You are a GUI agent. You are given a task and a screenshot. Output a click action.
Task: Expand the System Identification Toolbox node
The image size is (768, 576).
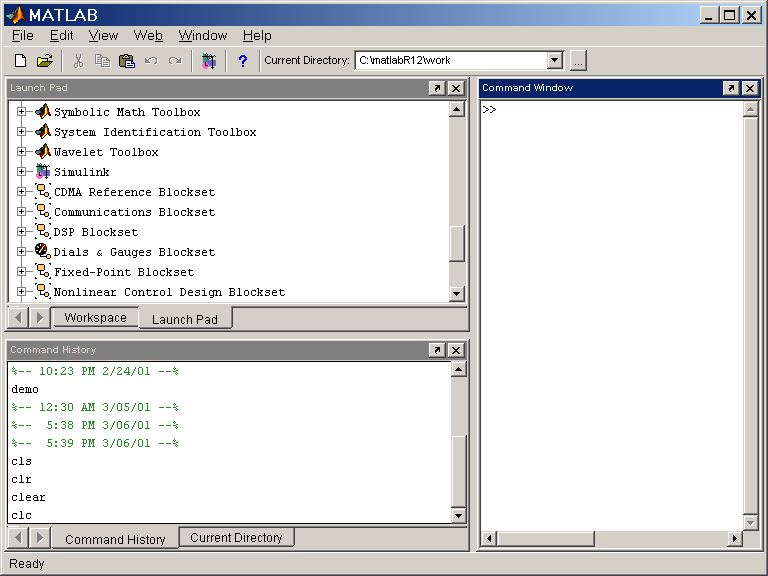(x=21, y=131)
